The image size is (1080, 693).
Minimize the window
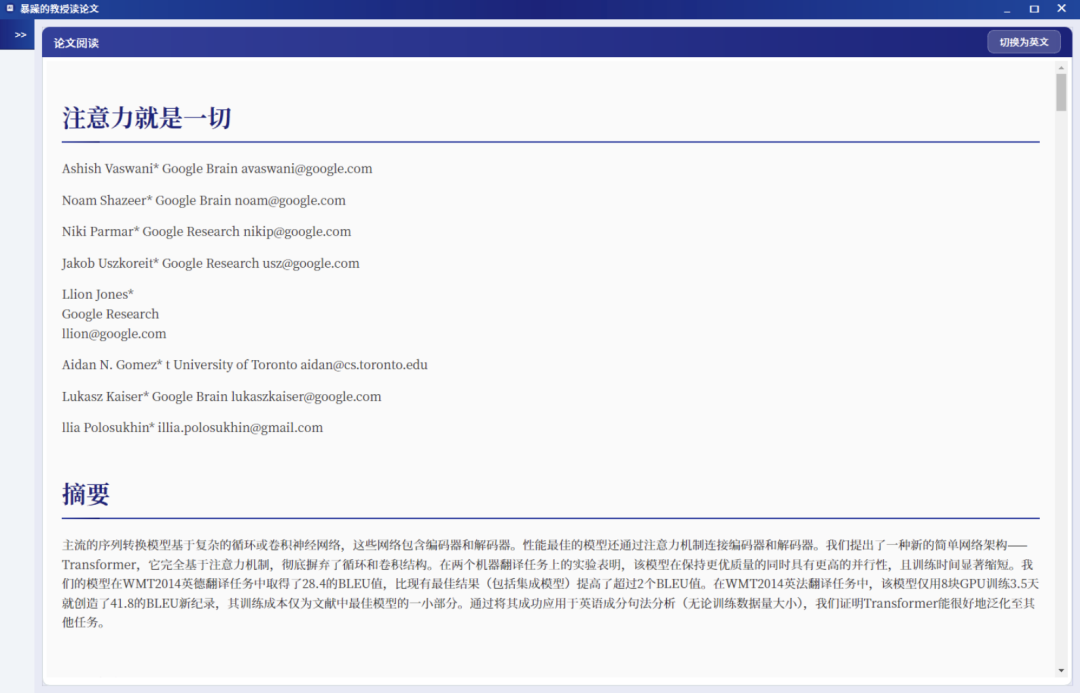click(x=1007, y=9)
